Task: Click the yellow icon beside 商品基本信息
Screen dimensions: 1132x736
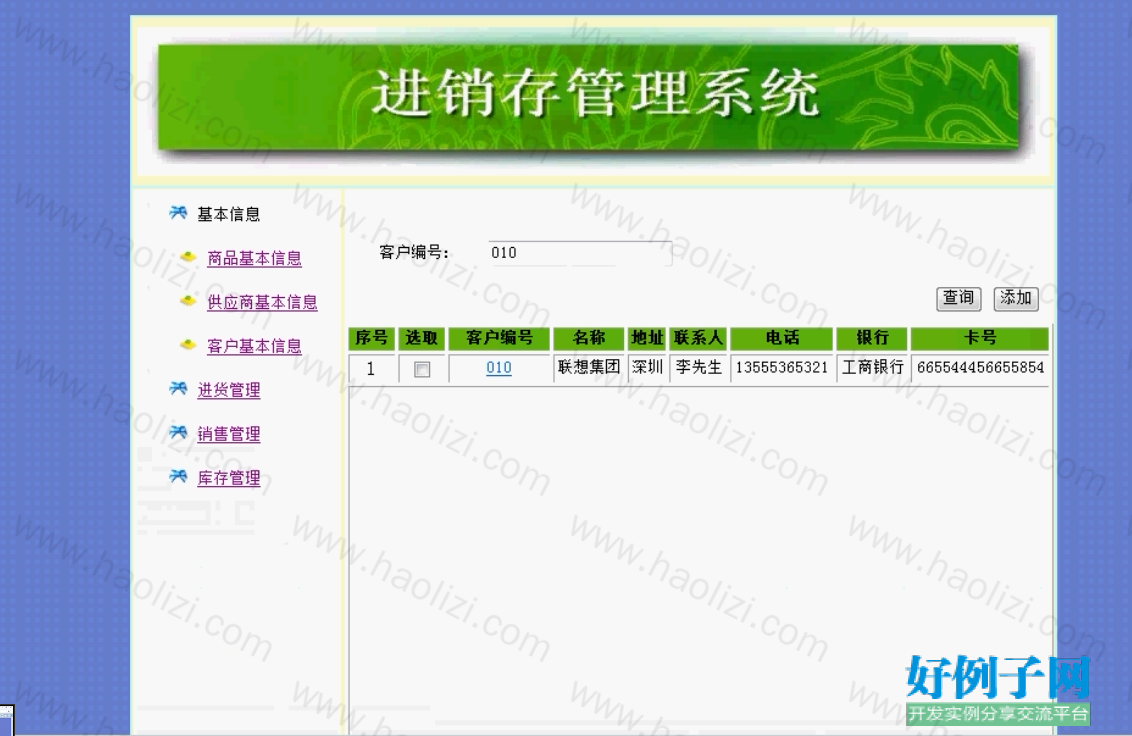Action: tap(188, 257)
